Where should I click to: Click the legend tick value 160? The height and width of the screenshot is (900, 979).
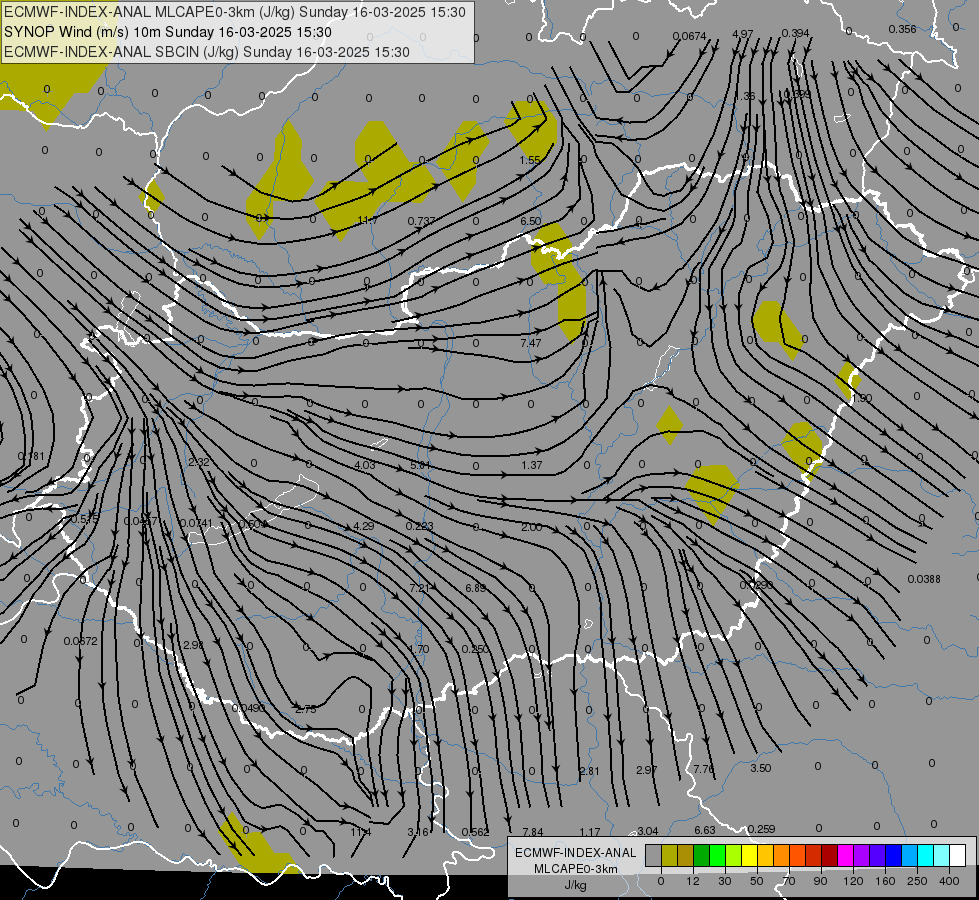click(x=885, y=881)
